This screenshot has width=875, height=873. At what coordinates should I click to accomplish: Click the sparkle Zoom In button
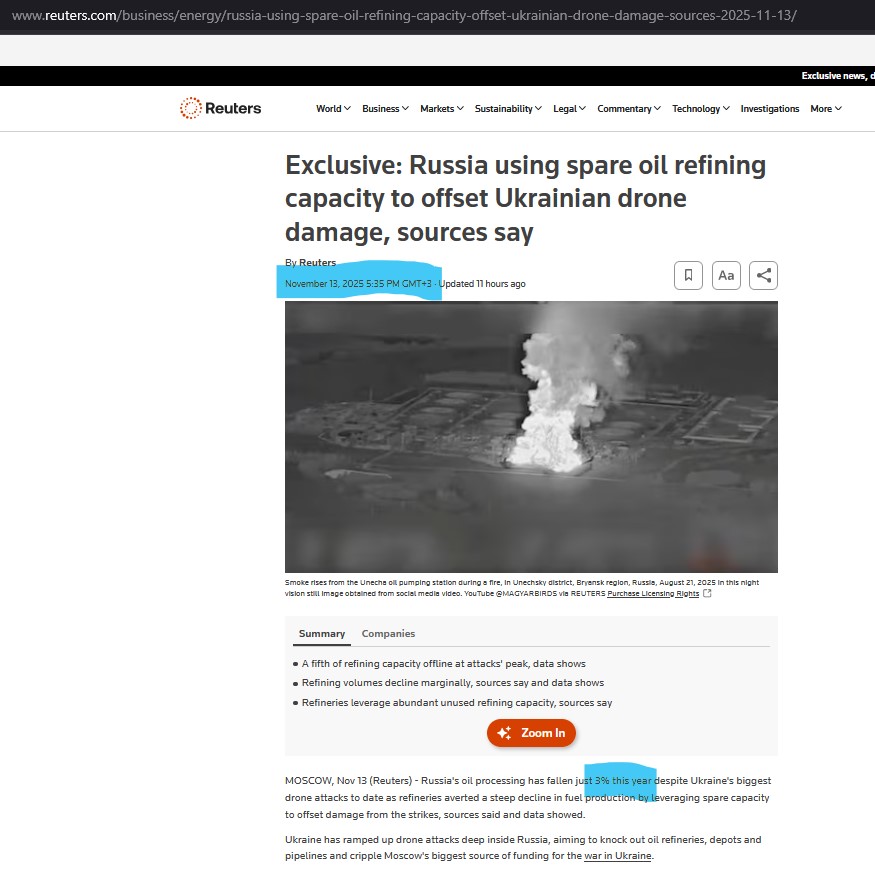point(531,733)
